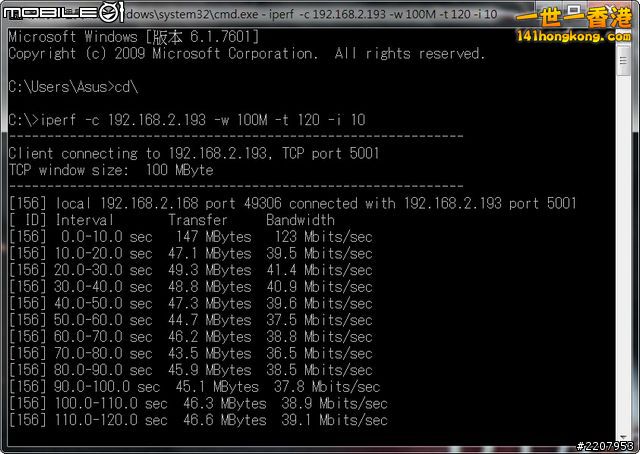The image size is (640, 454).
Task: Click the #2207953 image number label
Action: [x=605, y=446]
